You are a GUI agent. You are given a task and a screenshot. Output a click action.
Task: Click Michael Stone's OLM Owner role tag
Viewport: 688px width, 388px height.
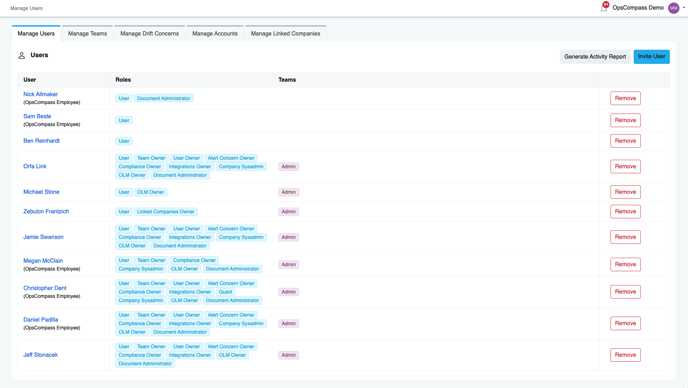click(x=150, y=192)
